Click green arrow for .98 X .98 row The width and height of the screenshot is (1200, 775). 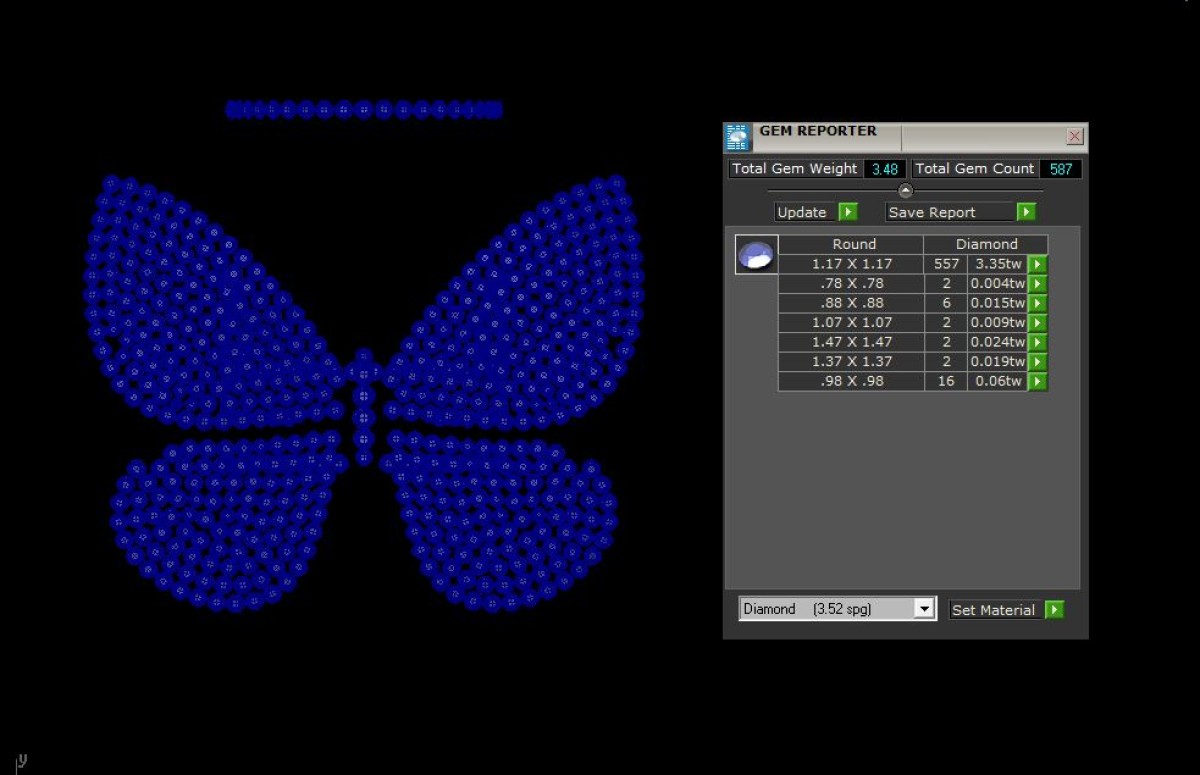(1038, 381)
